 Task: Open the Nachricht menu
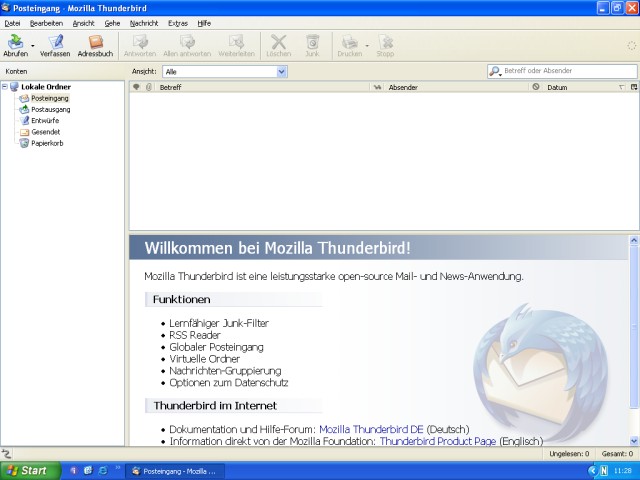click(144, 23)
